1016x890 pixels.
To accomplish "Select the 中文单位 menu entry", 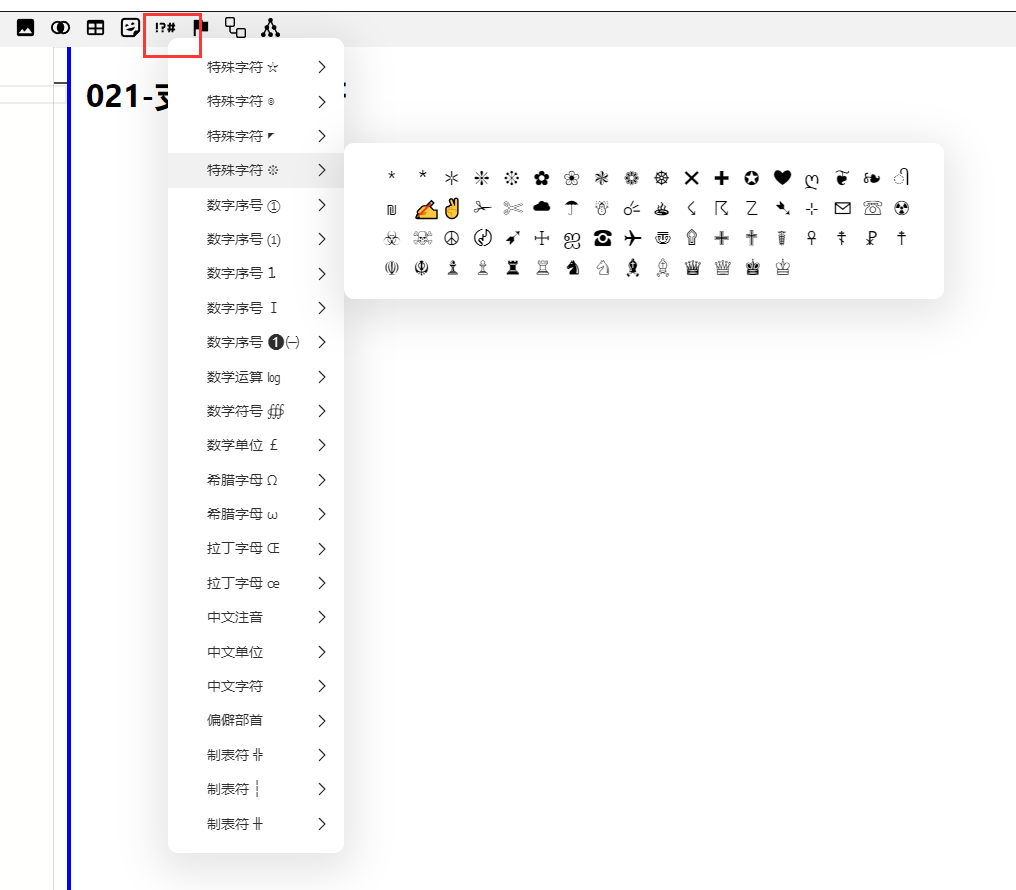I will point(235,652).
